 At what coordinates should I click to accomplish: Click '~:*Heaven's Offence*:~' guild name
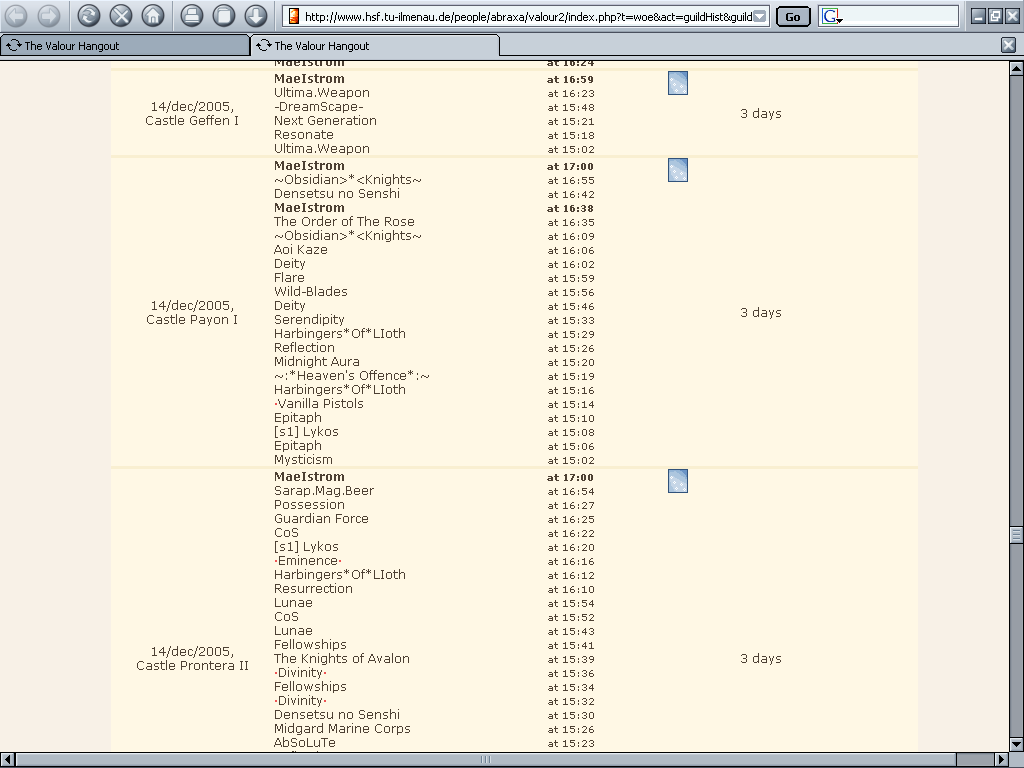pos(352,376)
